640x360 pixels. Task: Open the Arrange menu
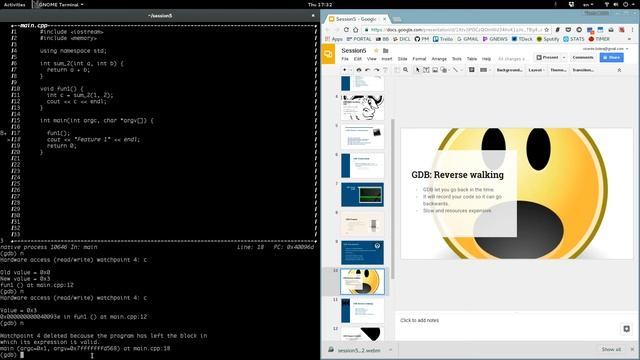pyautogui.click(x=439, y=59)
